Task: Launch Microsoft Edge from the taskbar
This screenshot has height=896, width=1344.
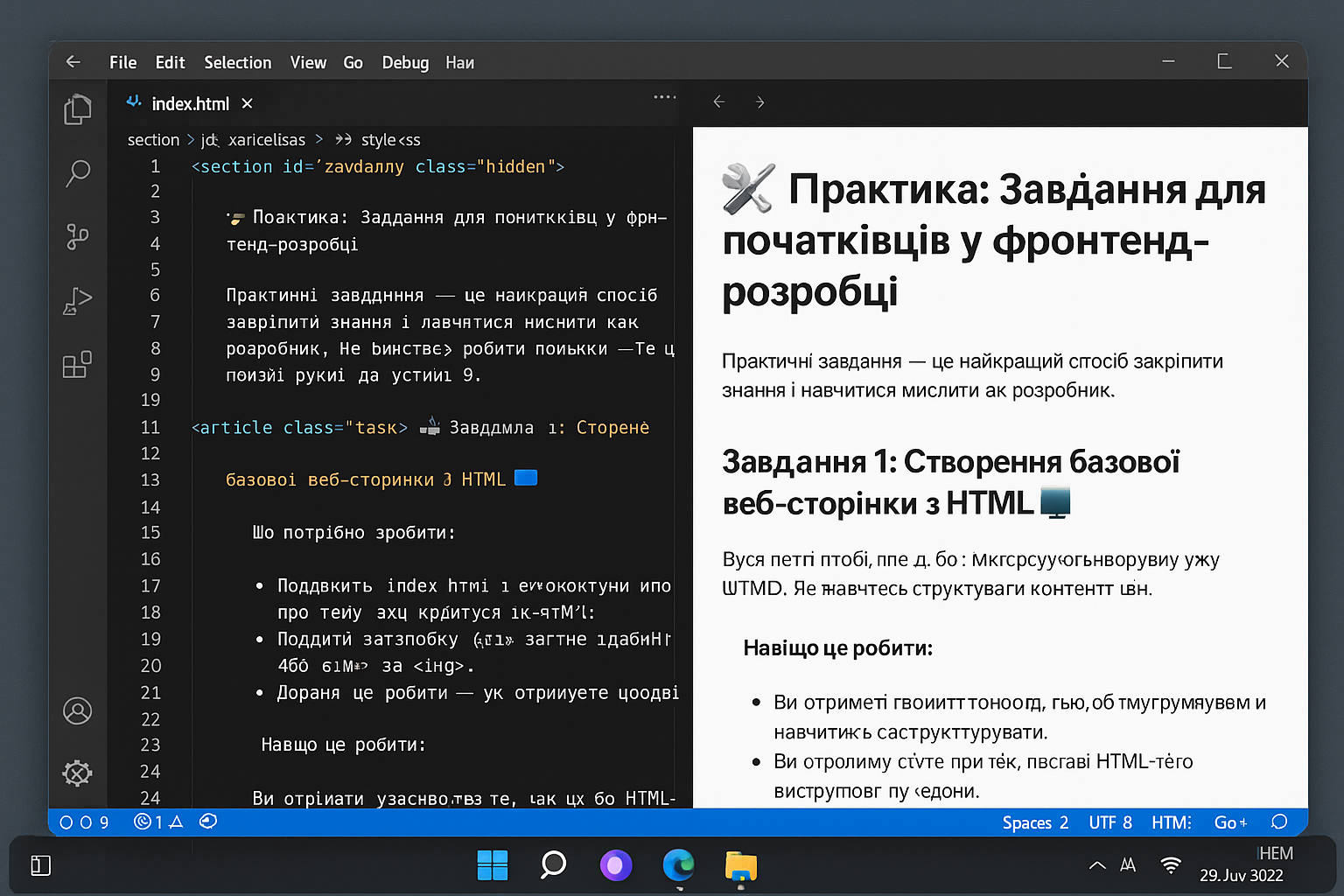Action: (x=679, y=866)
